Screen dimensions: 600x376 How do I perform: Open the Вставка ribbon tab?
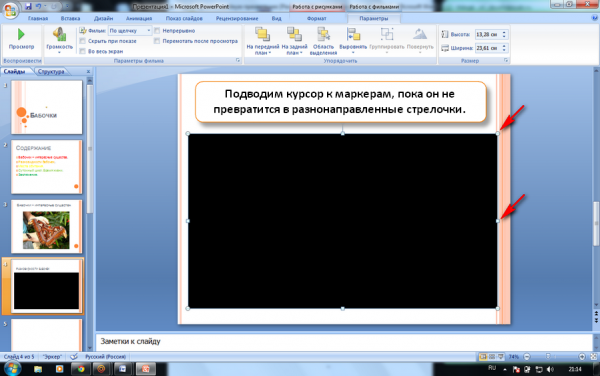pos(70,18)
